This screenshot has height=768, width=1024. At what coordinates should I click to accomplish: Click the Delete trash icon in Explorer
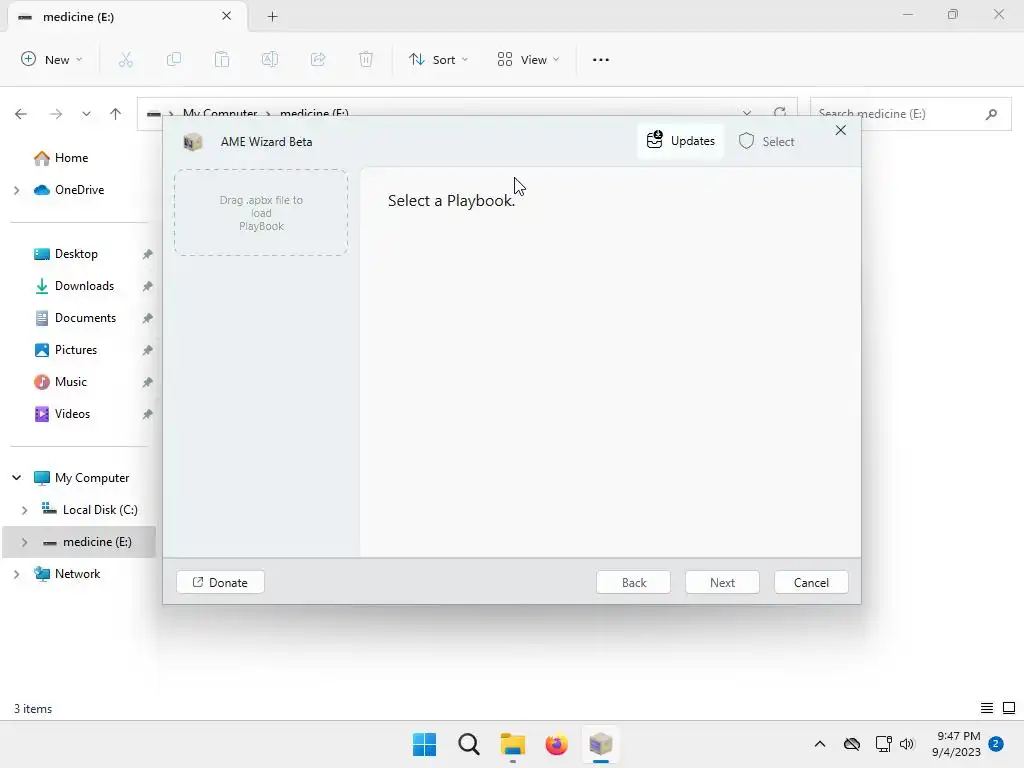click(366, 59)
